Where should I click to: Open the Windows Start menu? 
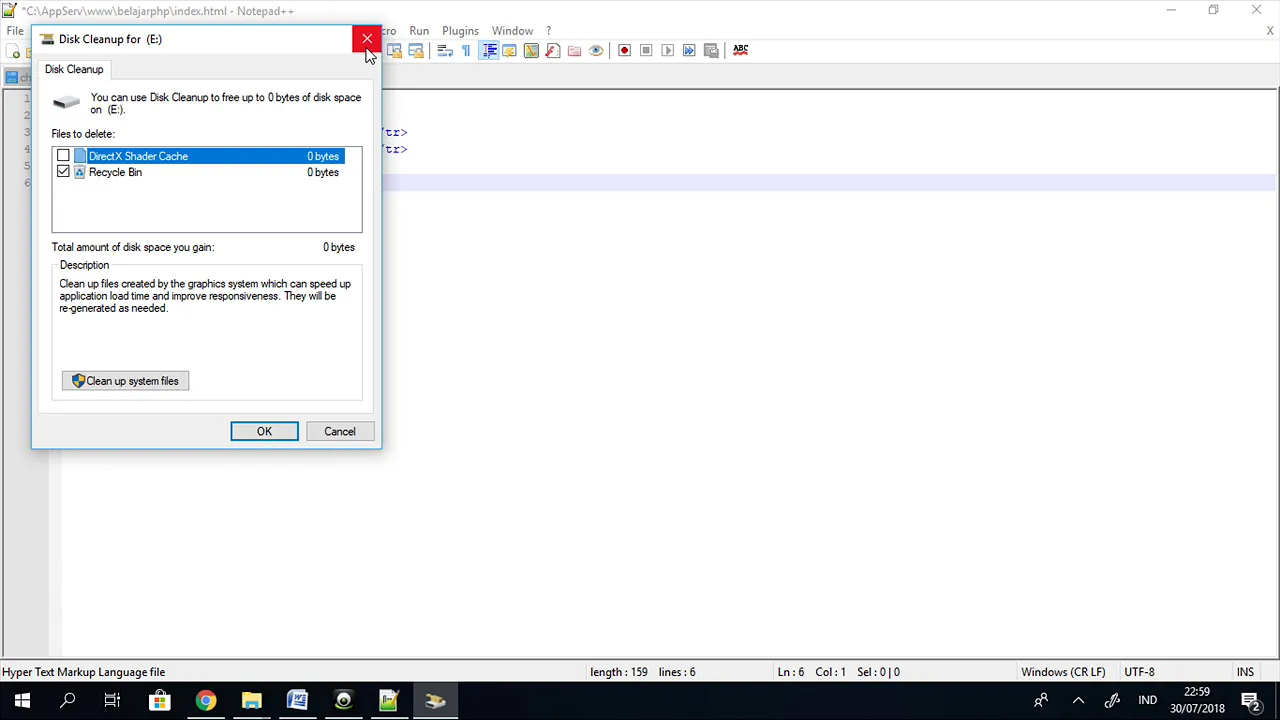pyautogui.click(x=22, y=701)
